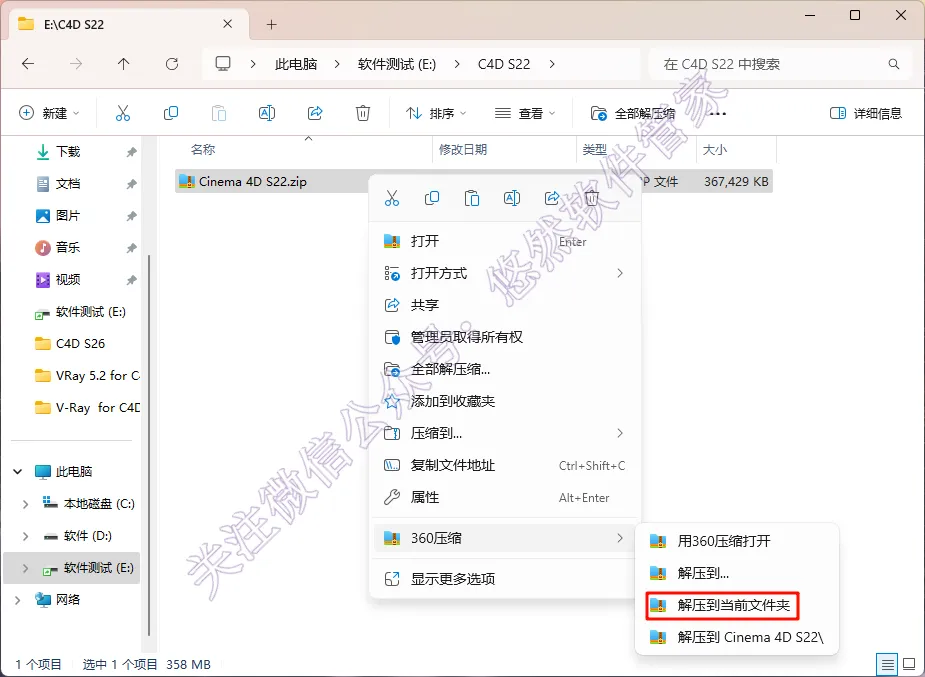
Task: Click the share icon in the toolbar
Action: click(315, 113)
